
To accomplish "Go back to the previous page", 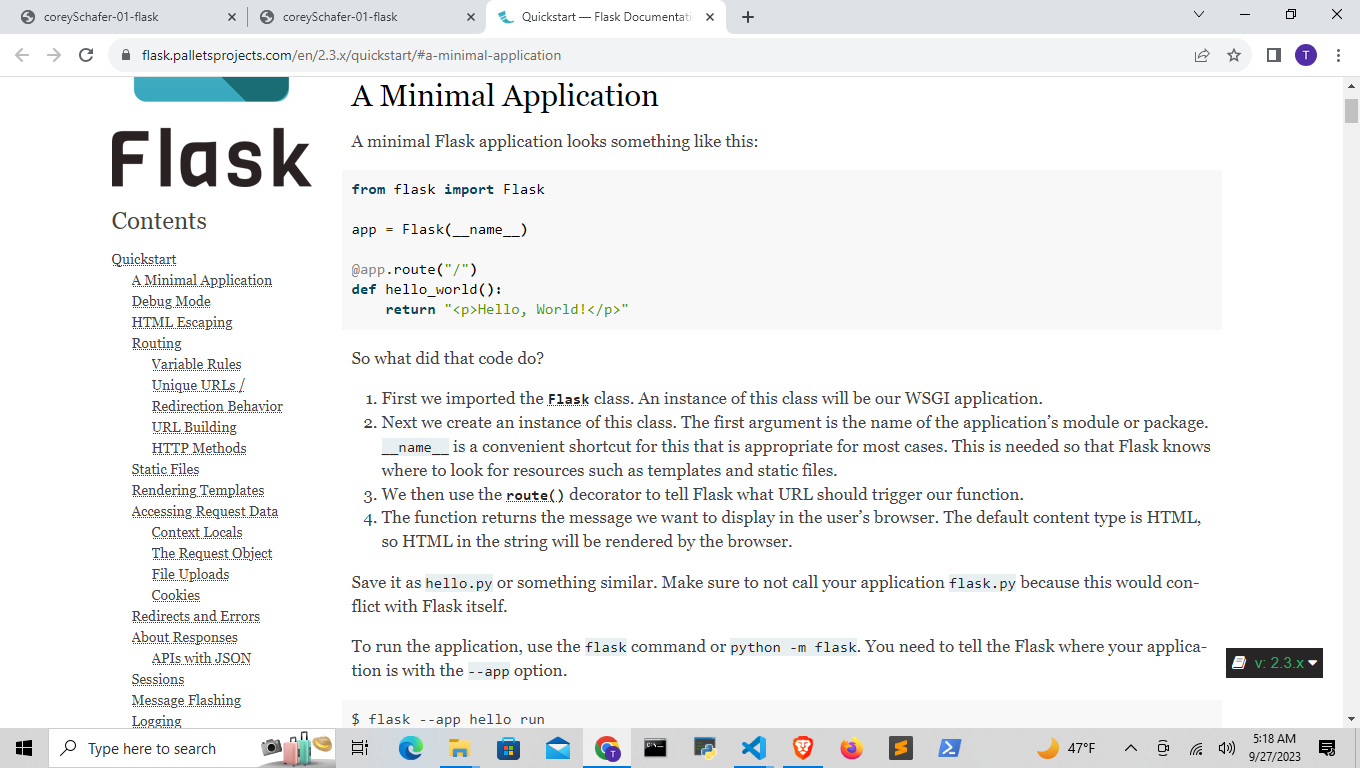I will pyautogui.click(x=23, y=55).
